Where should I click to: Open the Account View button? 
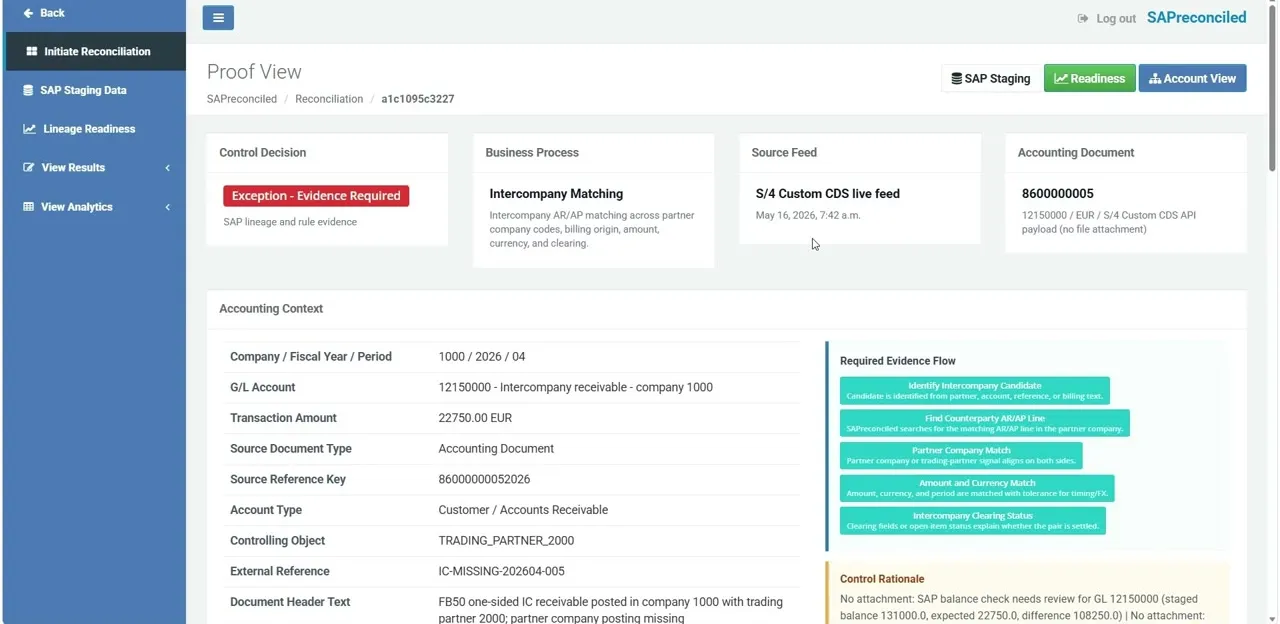tap(1192, 78)
